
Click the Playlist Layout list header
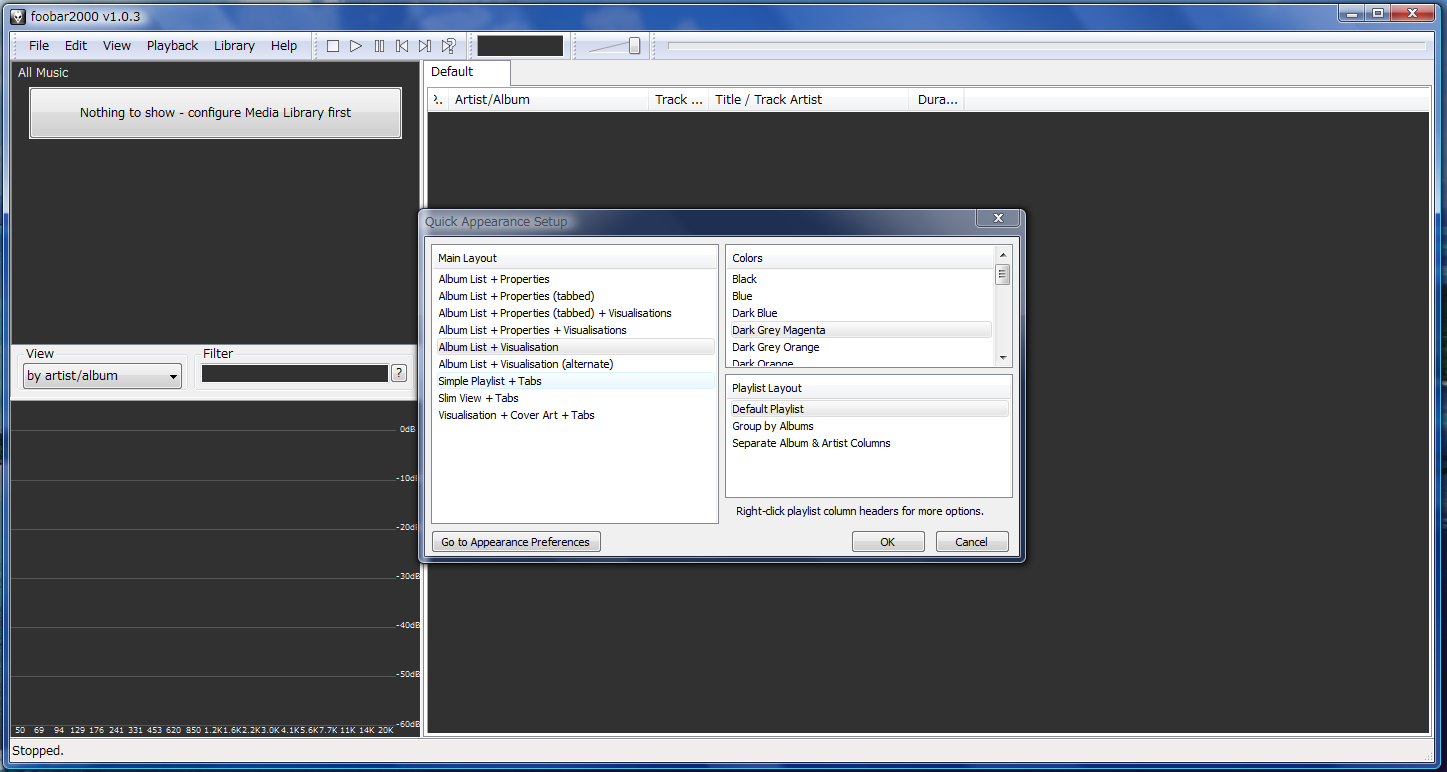868,388
